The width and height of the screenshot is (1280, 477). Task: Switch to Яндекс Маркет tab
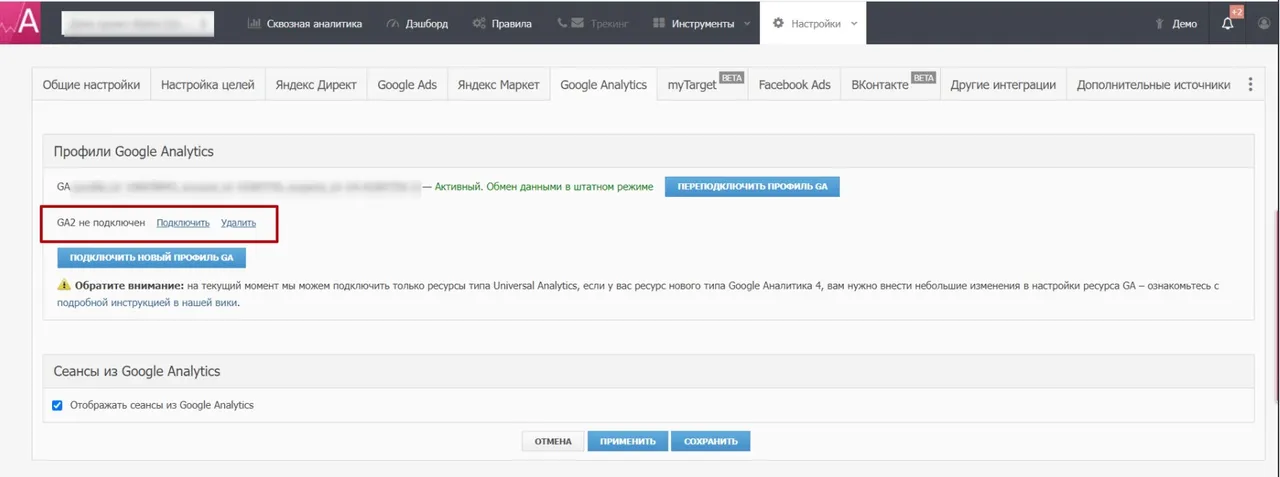[498, 85]
